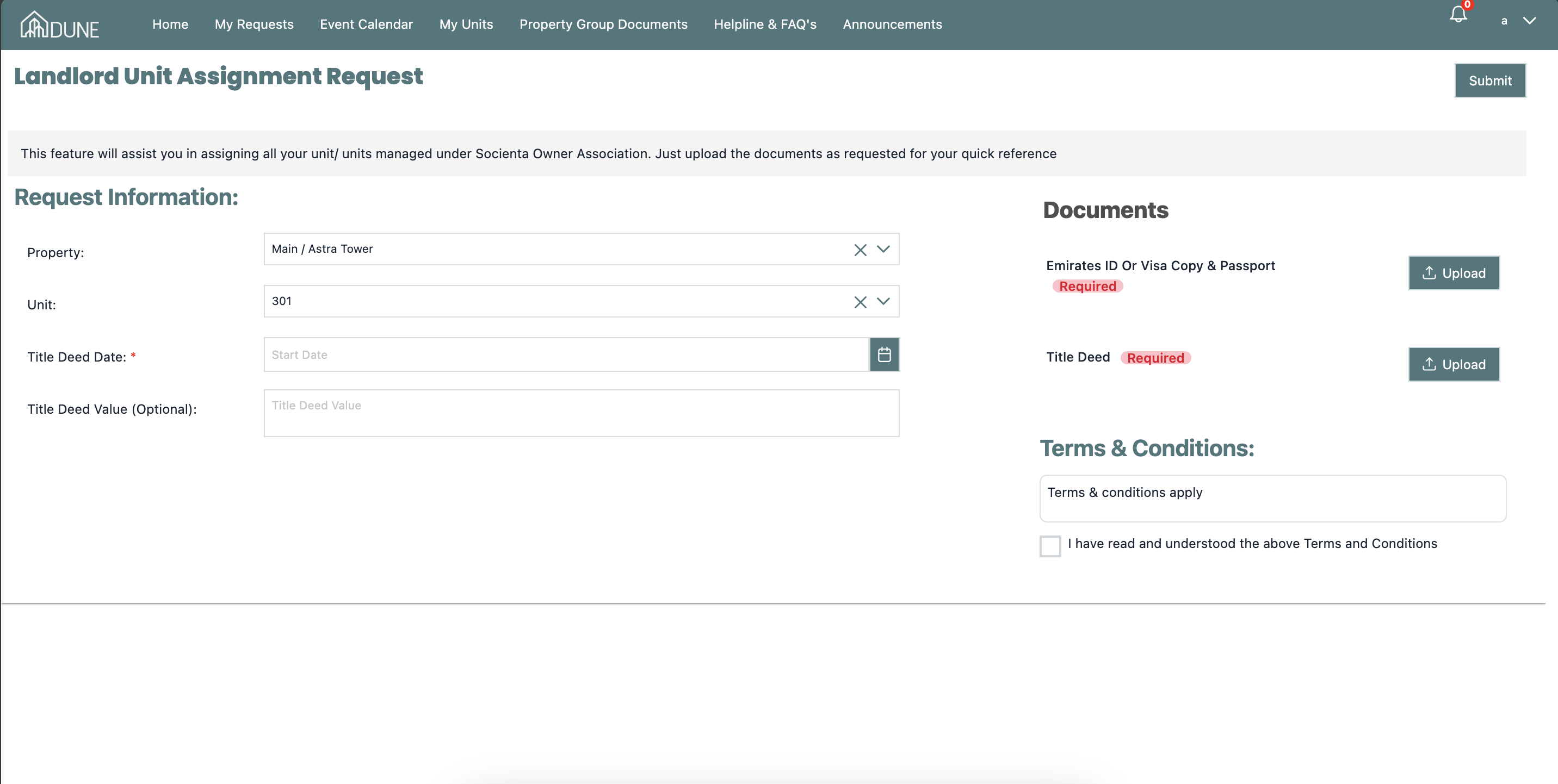Upload the Title Deed document
This screenshot has height=784, width=1558.
[1454, 364]
